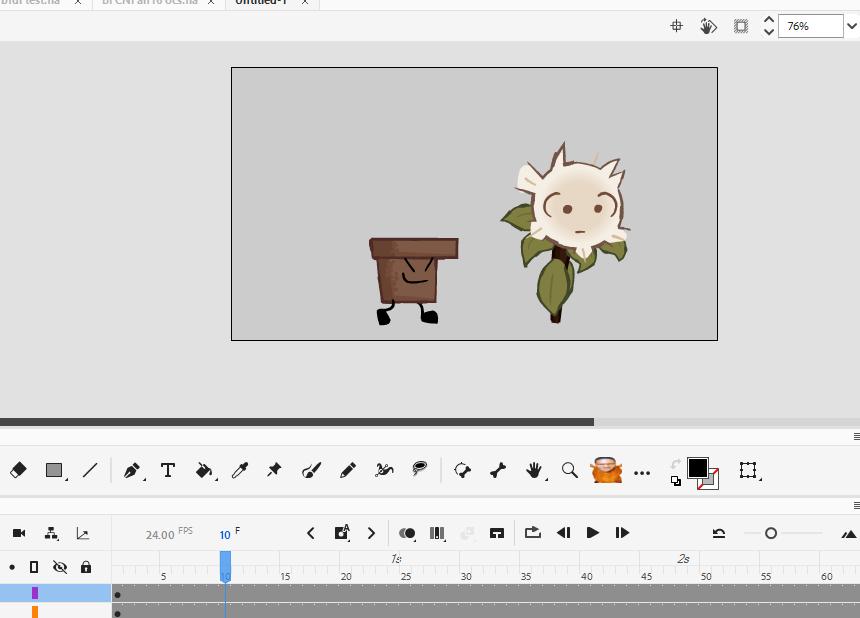Select the Width tool
860x618 pixels.
(x=384, y=470)
